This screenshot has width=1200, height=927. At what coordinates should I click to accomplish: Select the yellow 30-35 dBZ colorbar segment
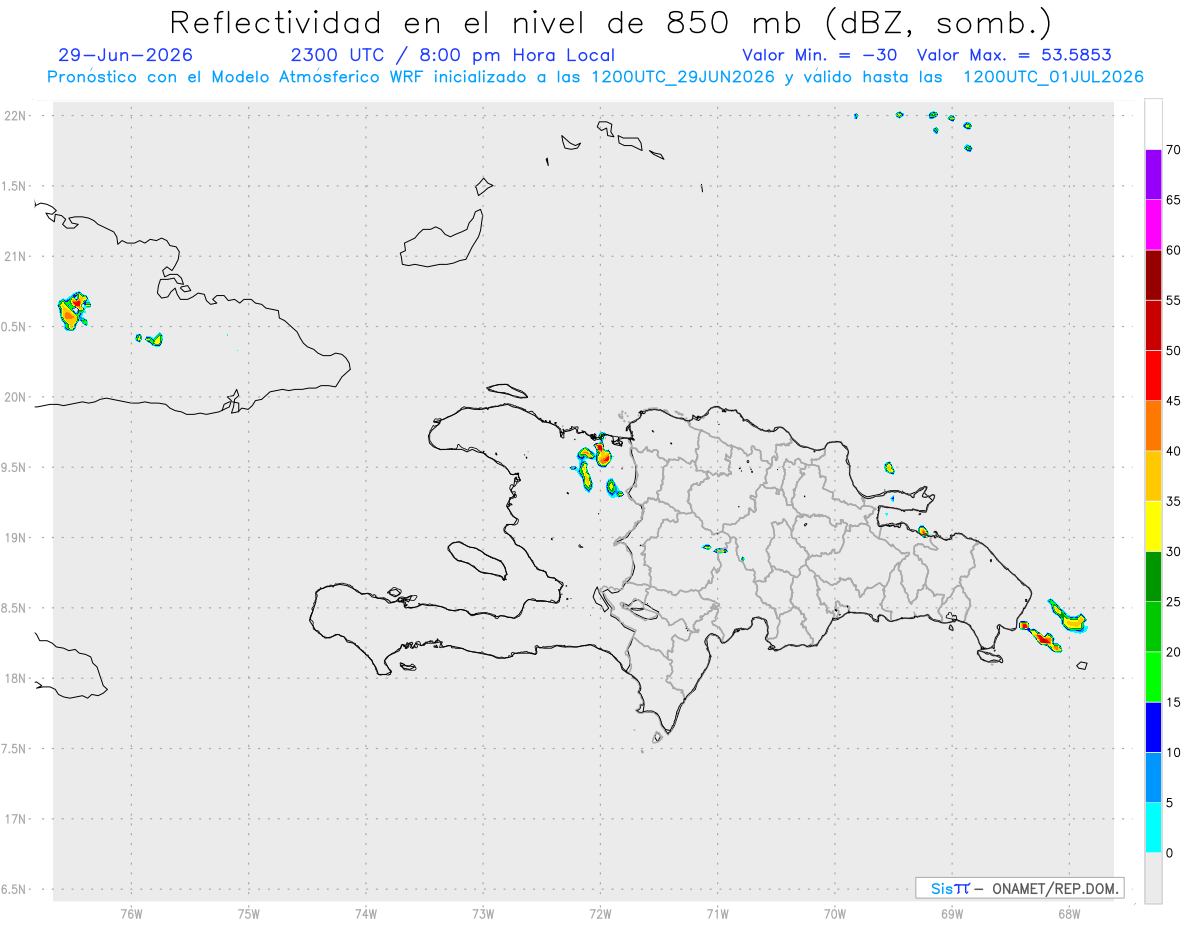(1153, 526)
